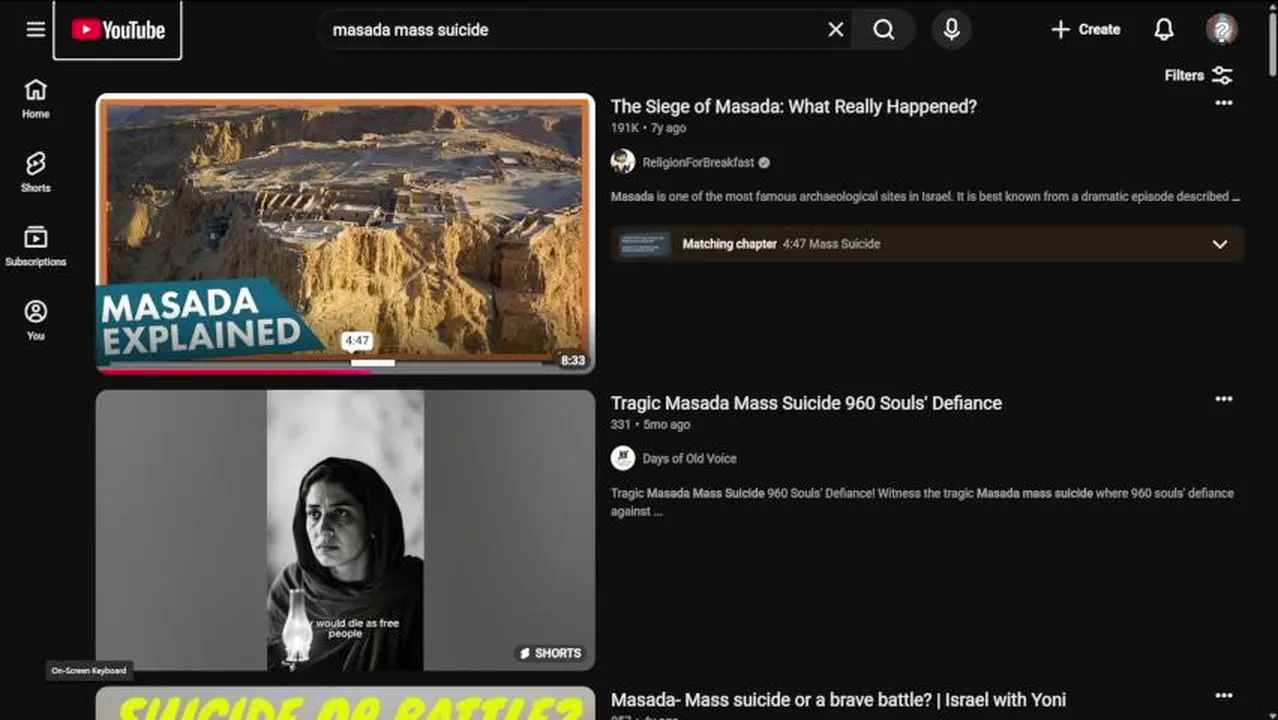The image size is (1278, 720).
Task: Submit search with magnifier button
Action: pyautogui.click(x=884, y=30)
